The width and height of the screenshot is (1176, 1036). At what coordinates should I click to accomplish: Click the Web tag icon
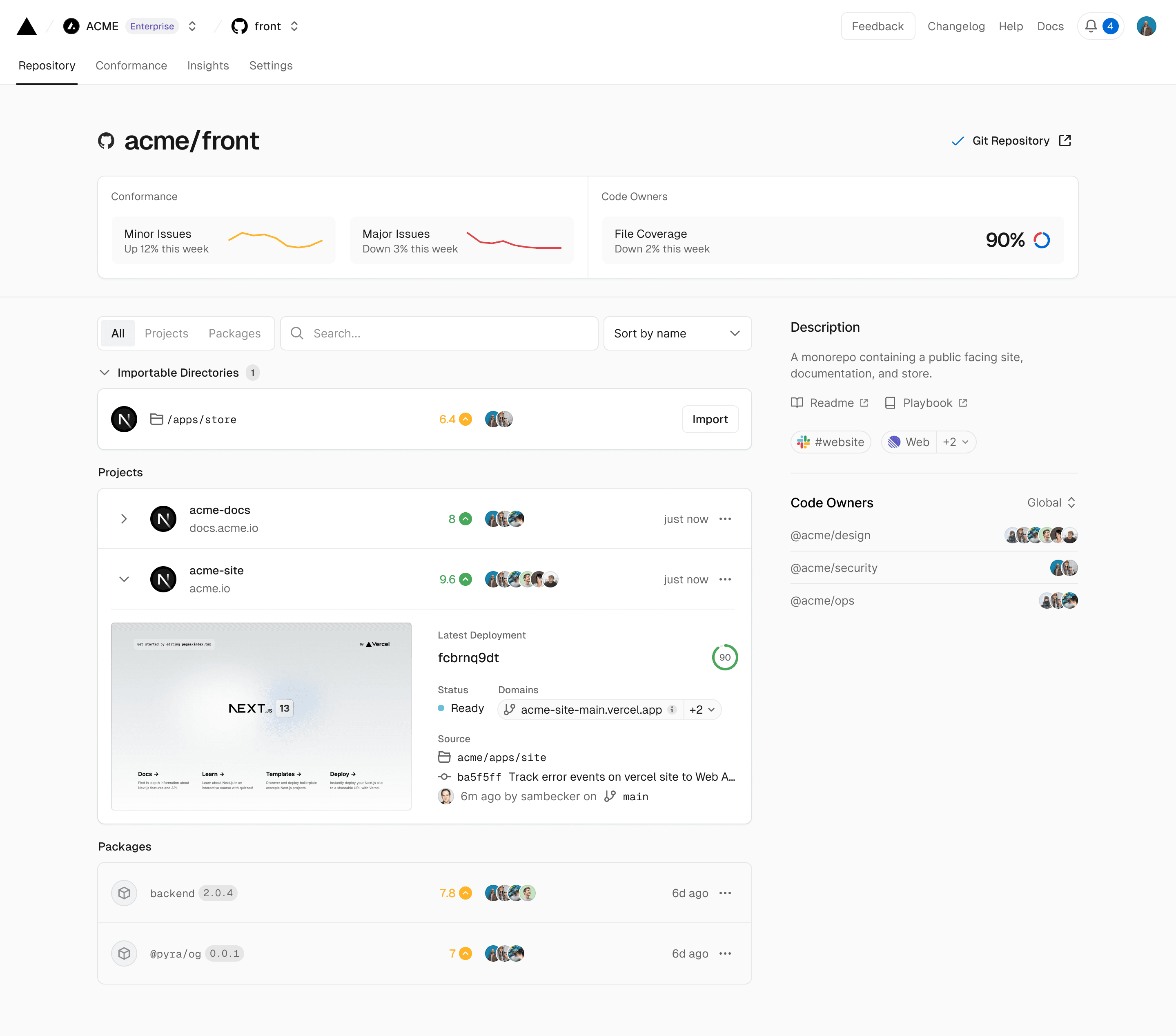[893, 441]
